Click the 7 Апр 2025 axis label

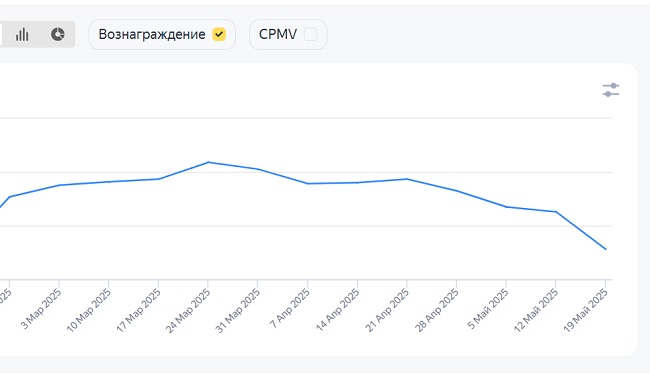click(x=290, y=309)
